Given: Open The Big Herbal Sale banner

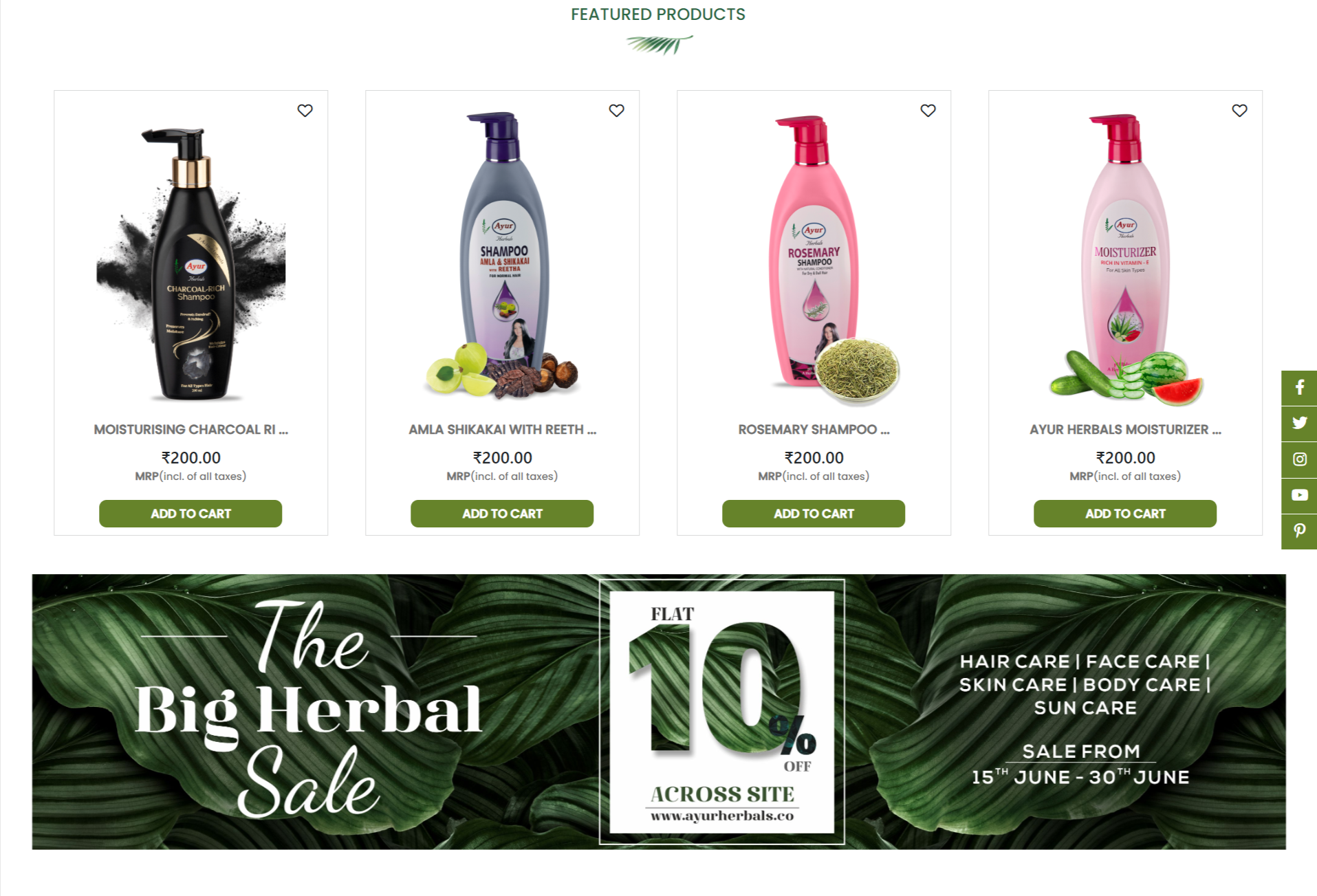Looking at the screenshot, I should [x=659, y=712].
